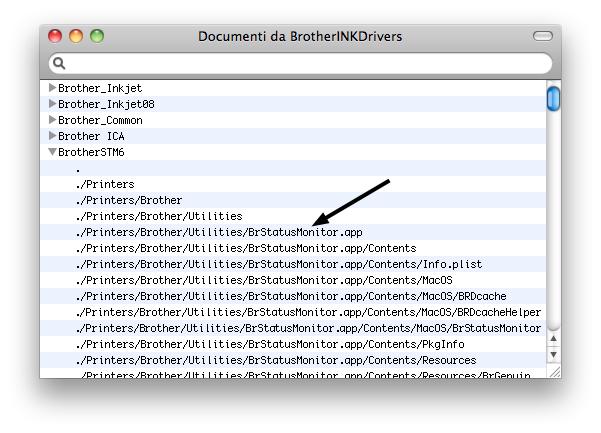This screenshot has height=433, width=601.
Task: Select the row ending in Contents/Resources
Action: 293,360
